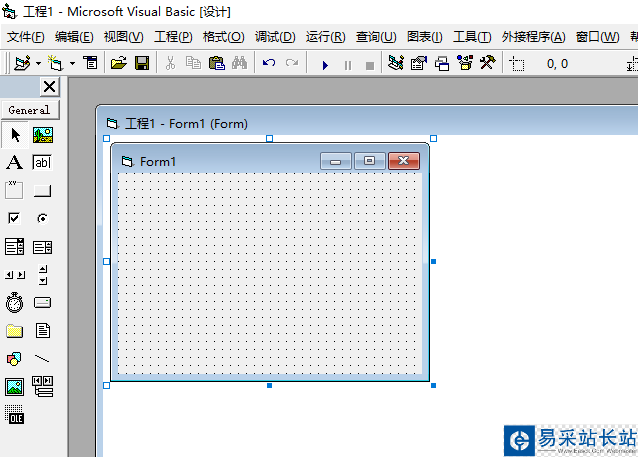Open the Menu Editor from toolbar
The image size is (638, 457).
pyautogui.click(x=90, y=63)
